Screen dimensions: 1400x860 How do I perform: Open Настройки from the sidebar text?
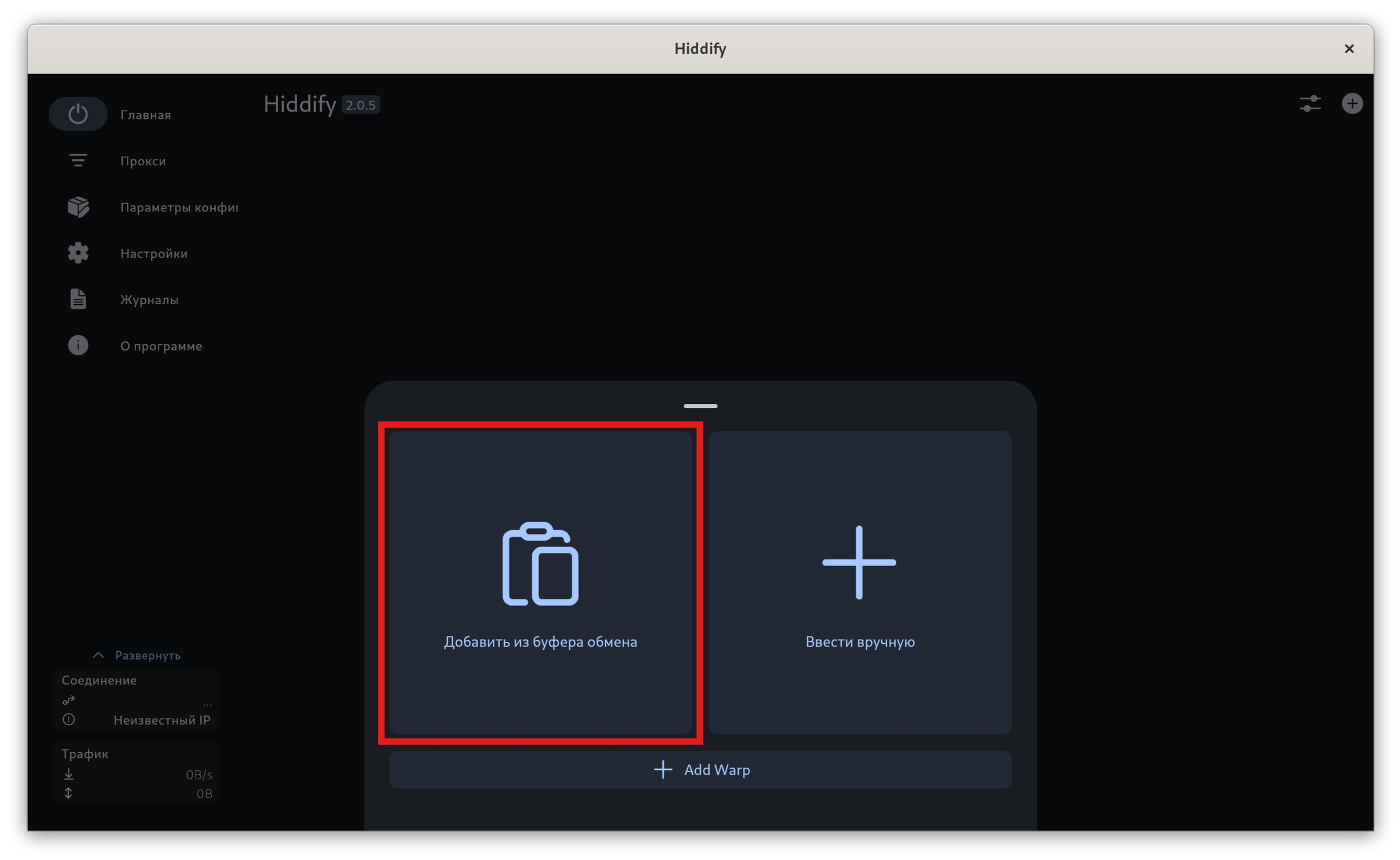click(154, 253)
